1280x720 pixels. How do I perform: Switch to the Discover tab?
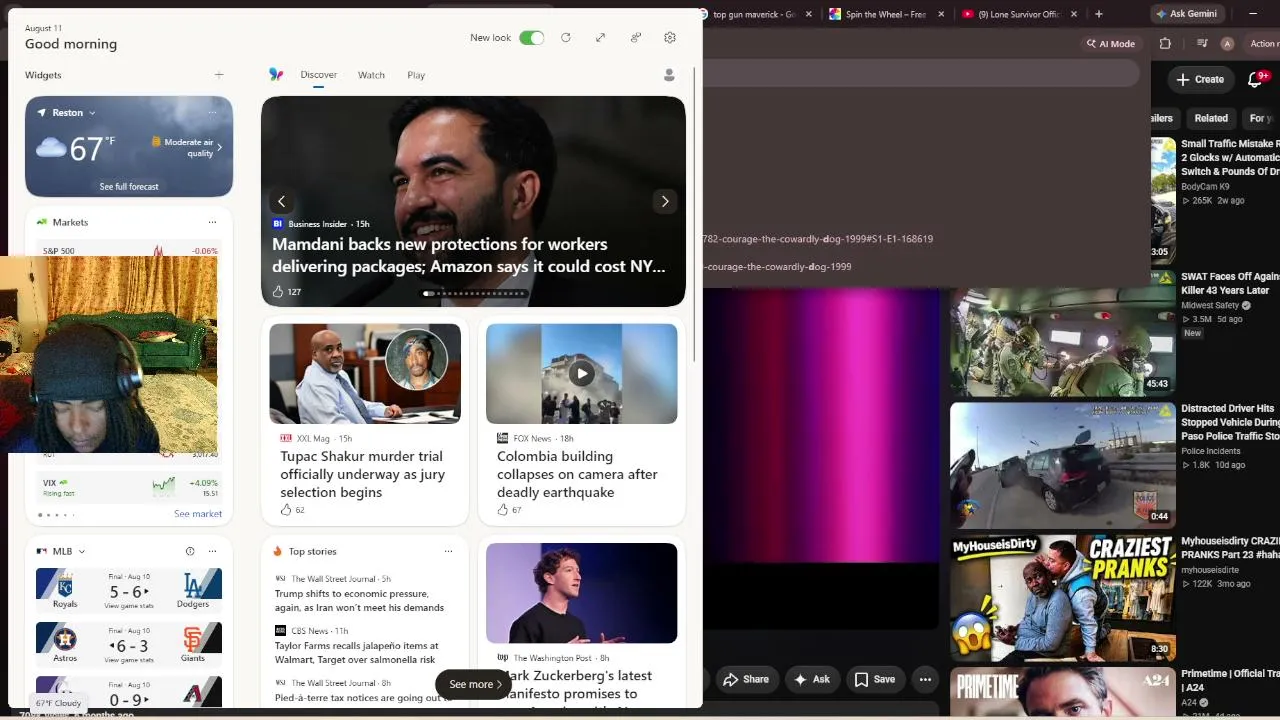(x=318, y=75)
